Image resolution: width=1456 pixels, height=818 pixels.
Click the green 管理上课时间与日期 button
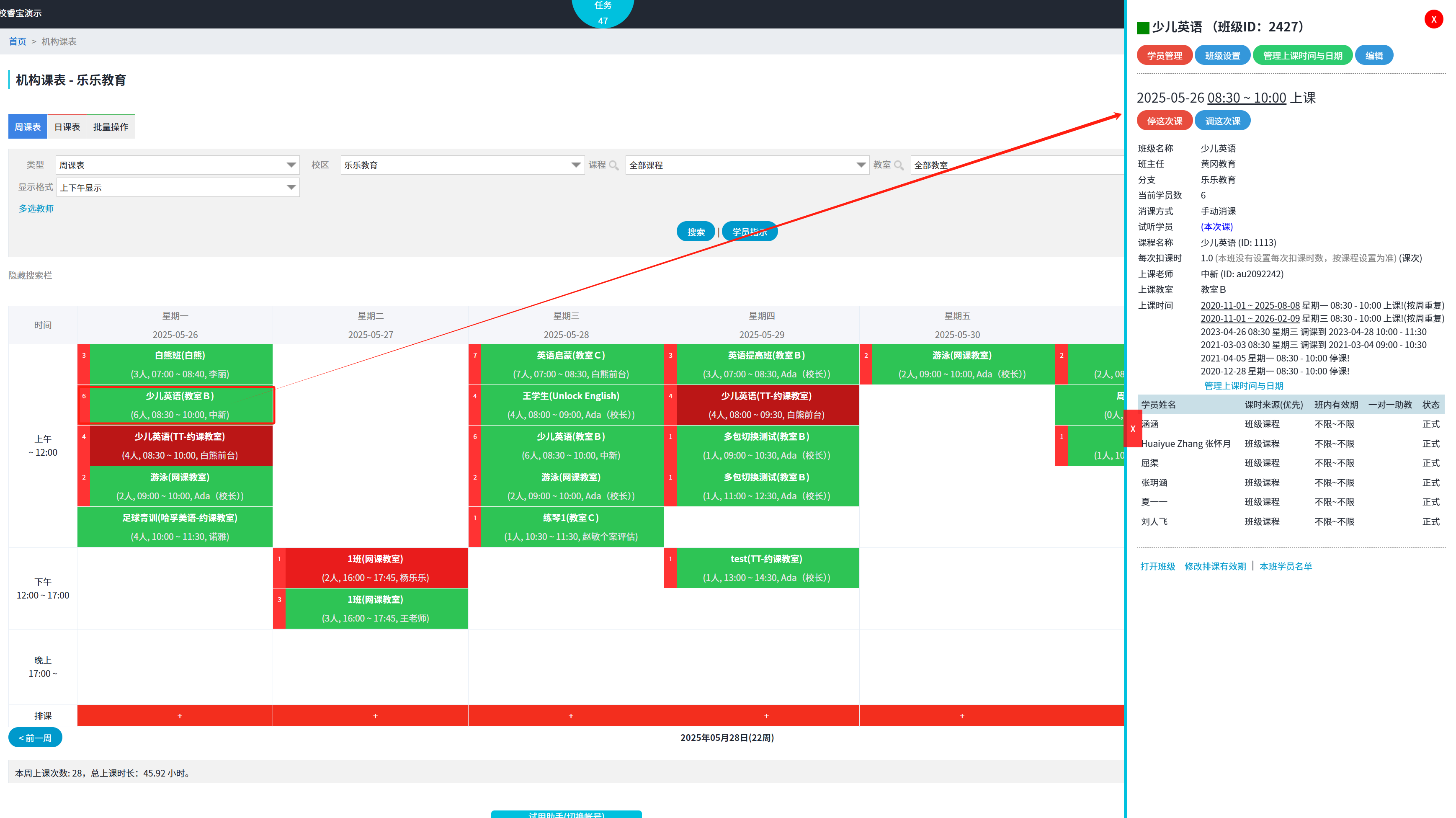[1302, 55]
